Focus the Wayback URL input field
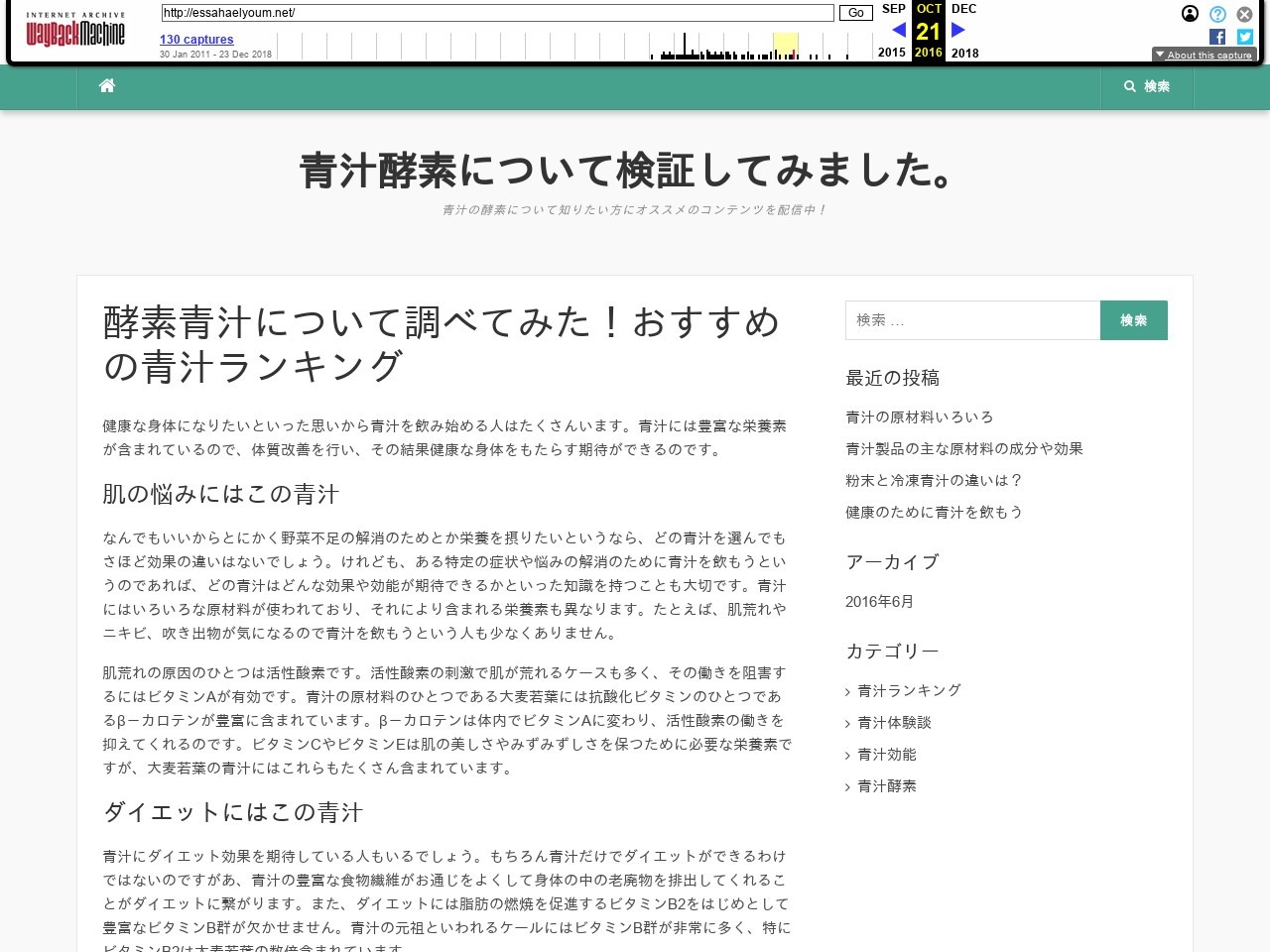This screenshot has height=952, width=1270. pos(497,13)
